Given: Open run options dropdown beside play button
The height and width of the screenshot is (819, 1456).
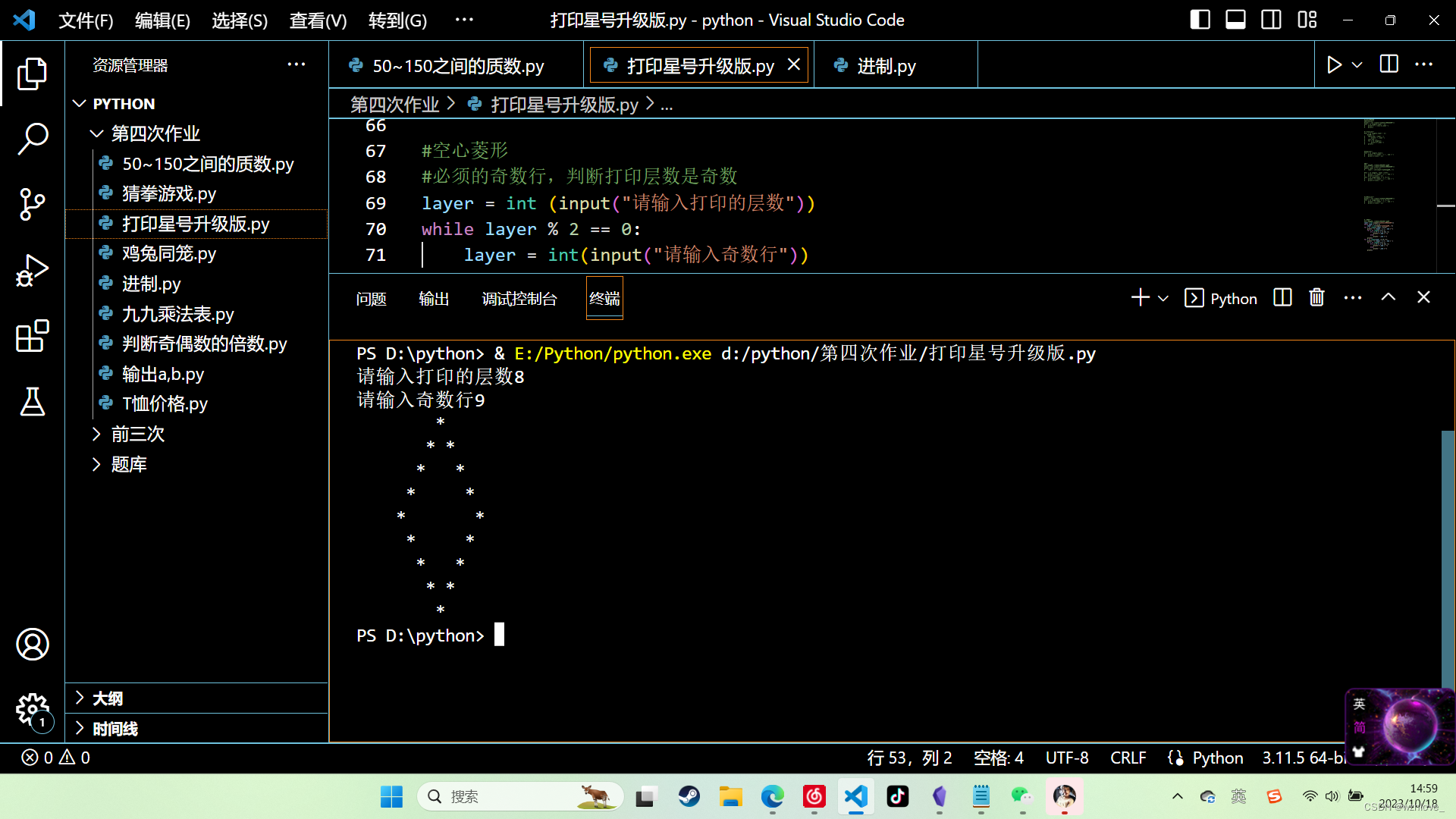Looking at the screenshot, I should click(1357, 65).
